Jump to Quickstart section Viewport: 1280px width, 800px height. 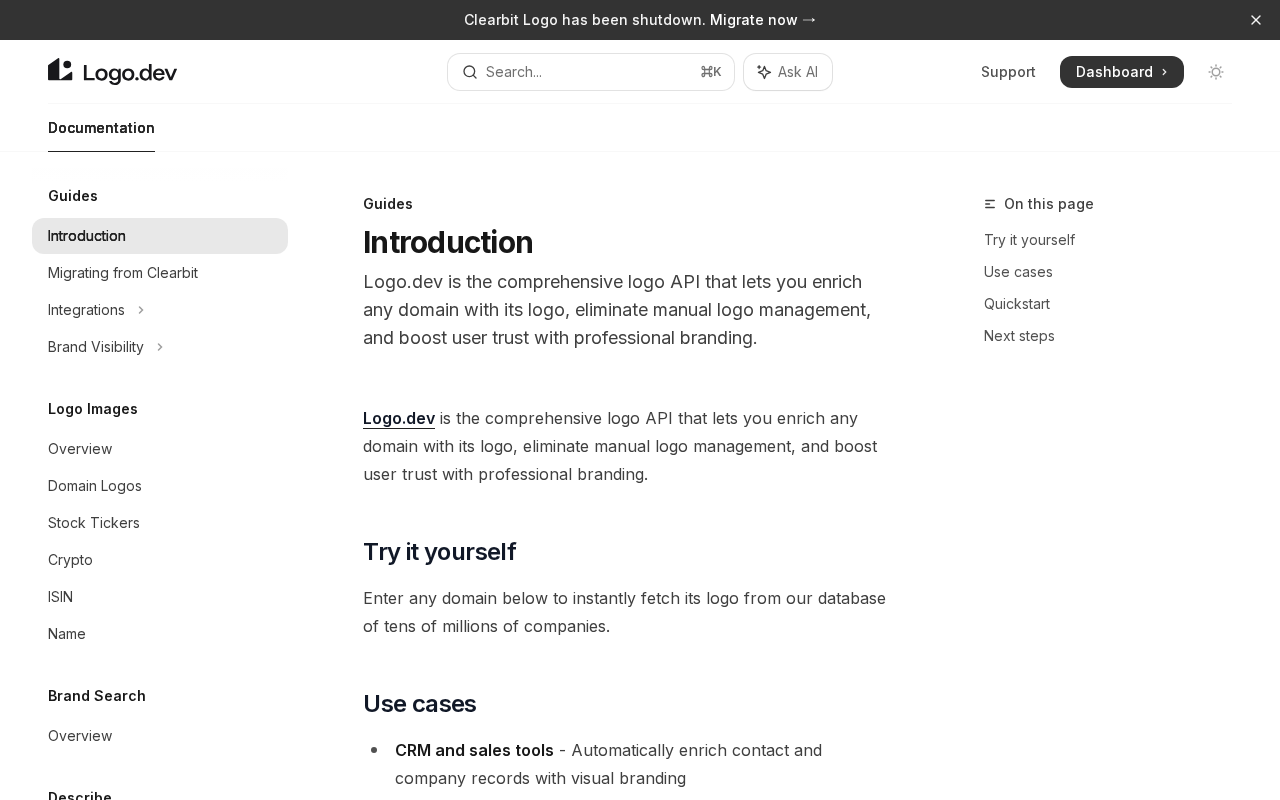tap(1016, 304)
